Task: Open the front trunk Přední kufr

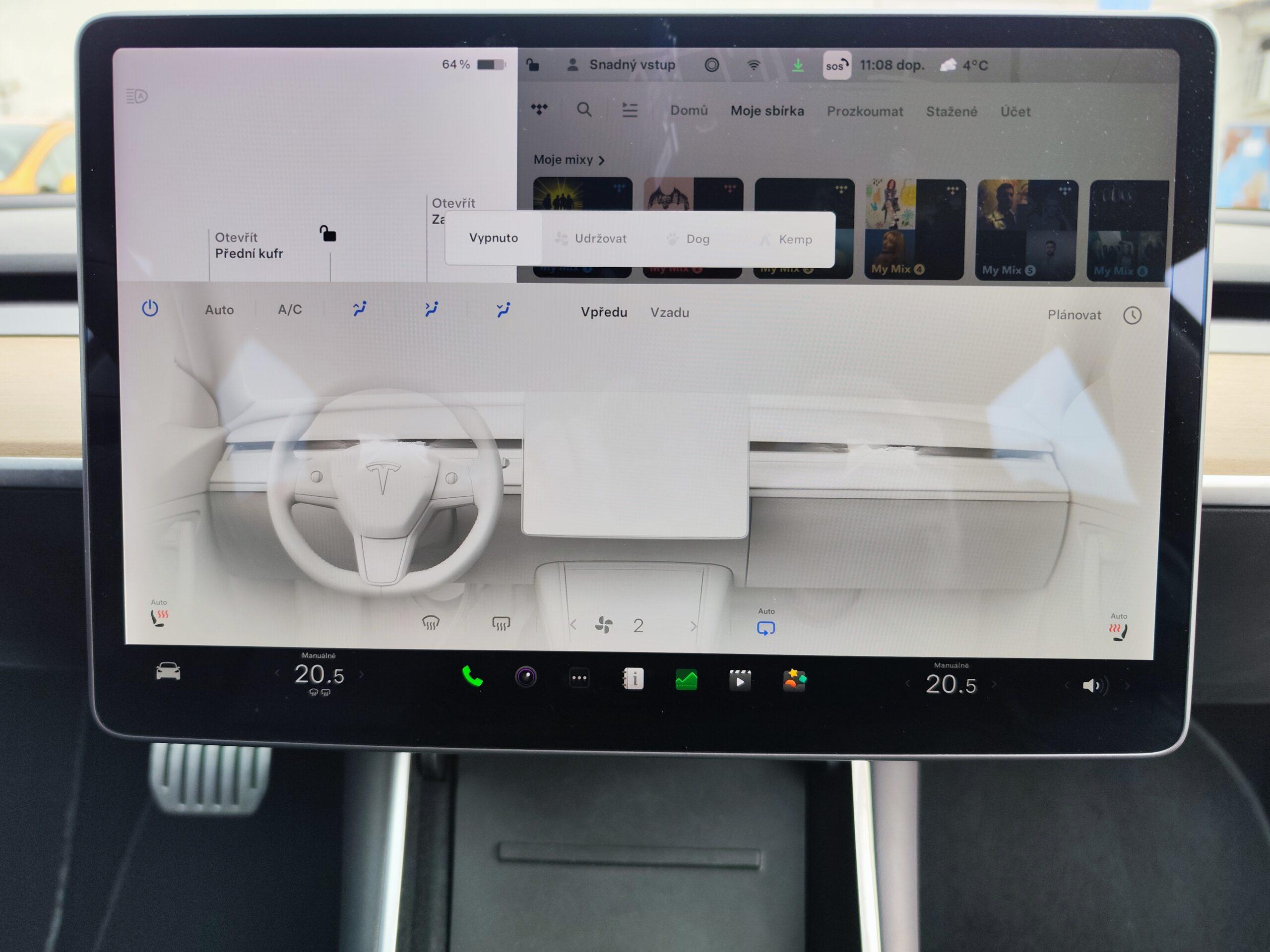Action: pos(249,245)
